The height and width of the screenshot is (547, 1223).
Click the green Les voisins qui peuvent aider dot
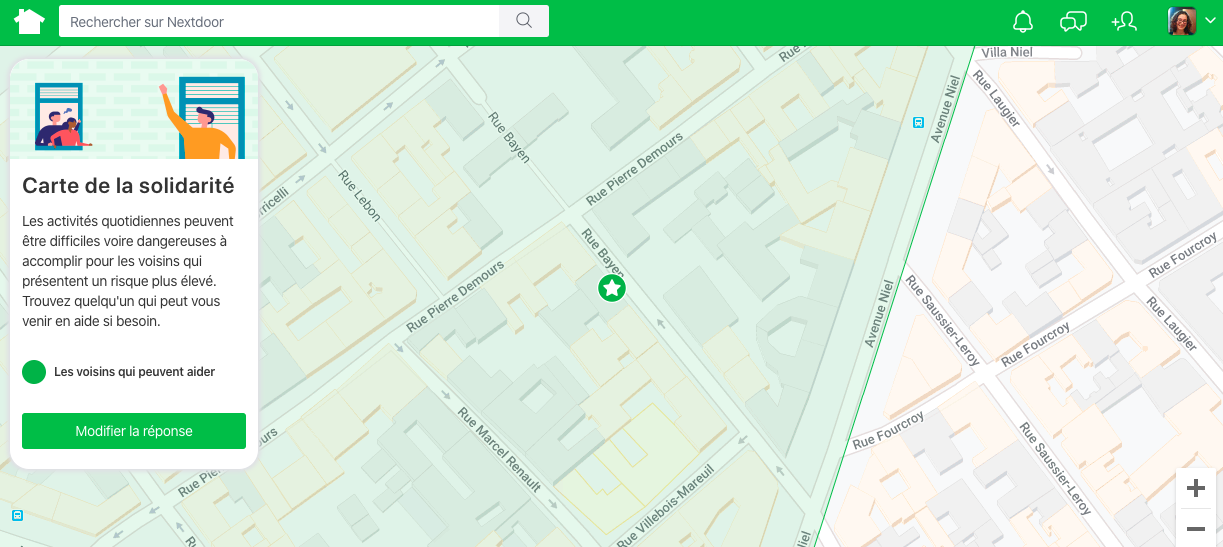(x=34, y=372)
